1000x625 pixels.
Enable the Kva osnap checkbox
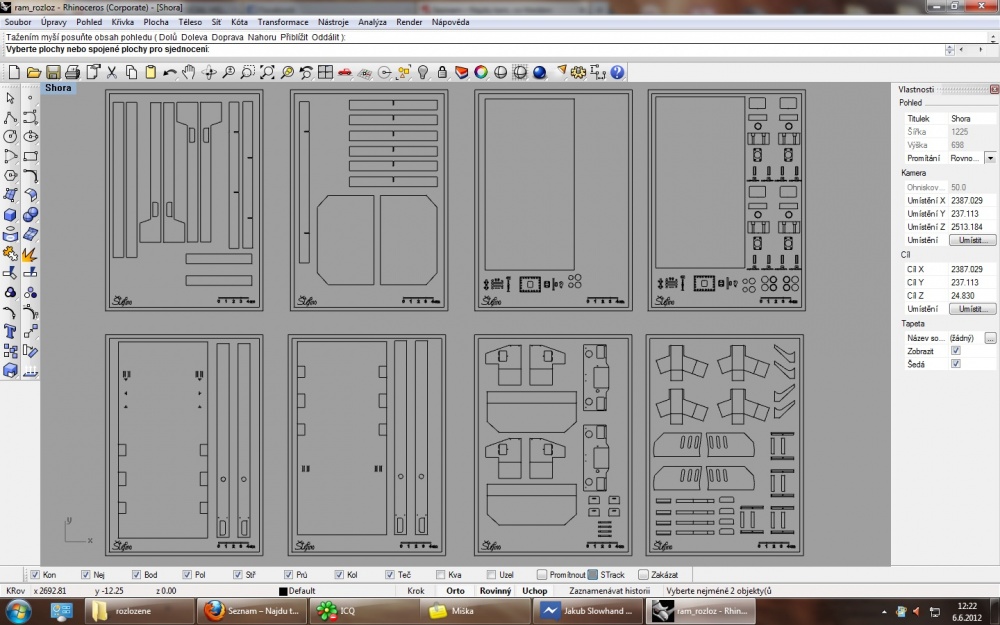click(x=441, y=575)
